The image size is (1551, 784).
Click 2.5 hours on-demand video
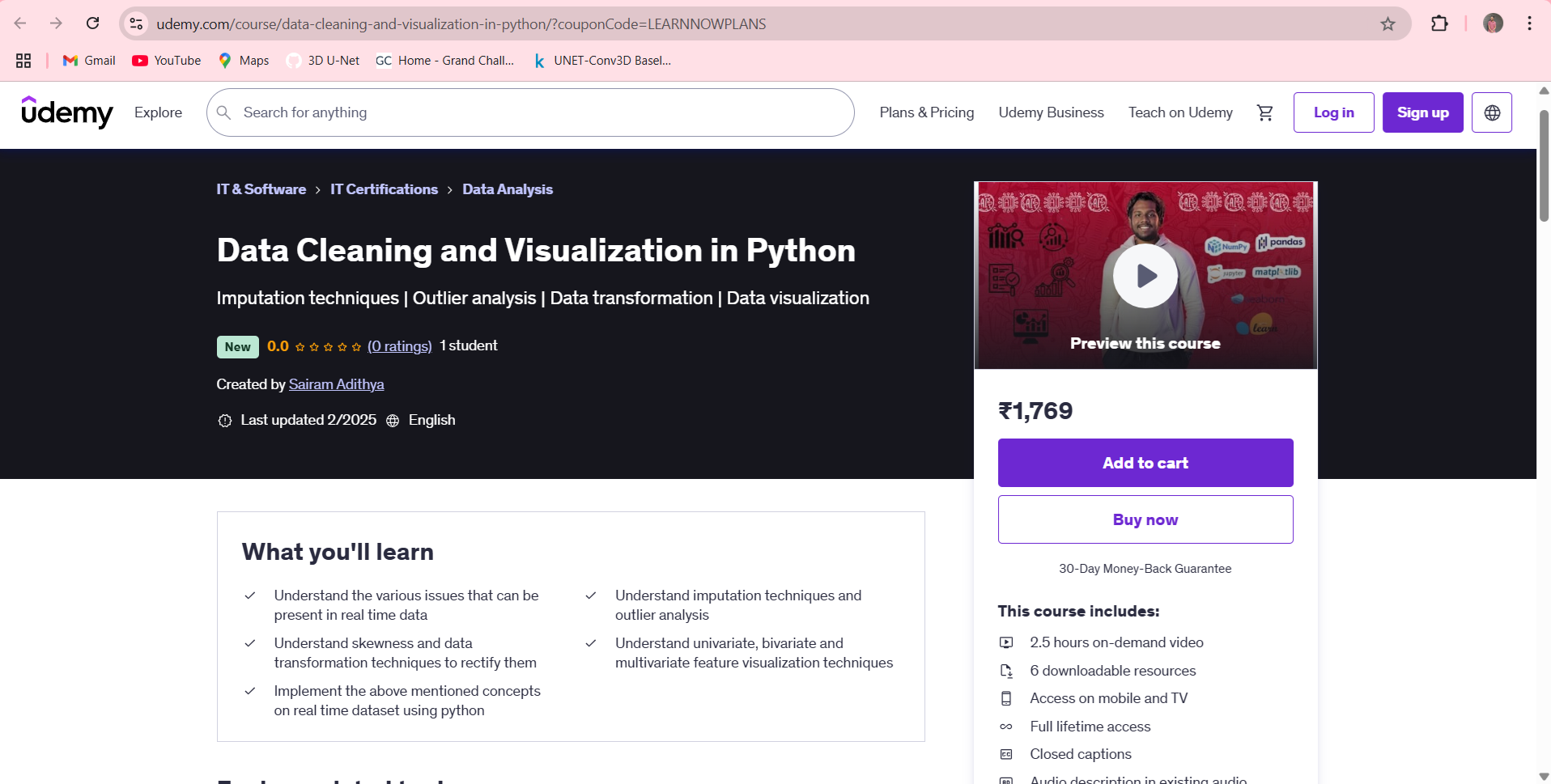(x=1116, y=642)
